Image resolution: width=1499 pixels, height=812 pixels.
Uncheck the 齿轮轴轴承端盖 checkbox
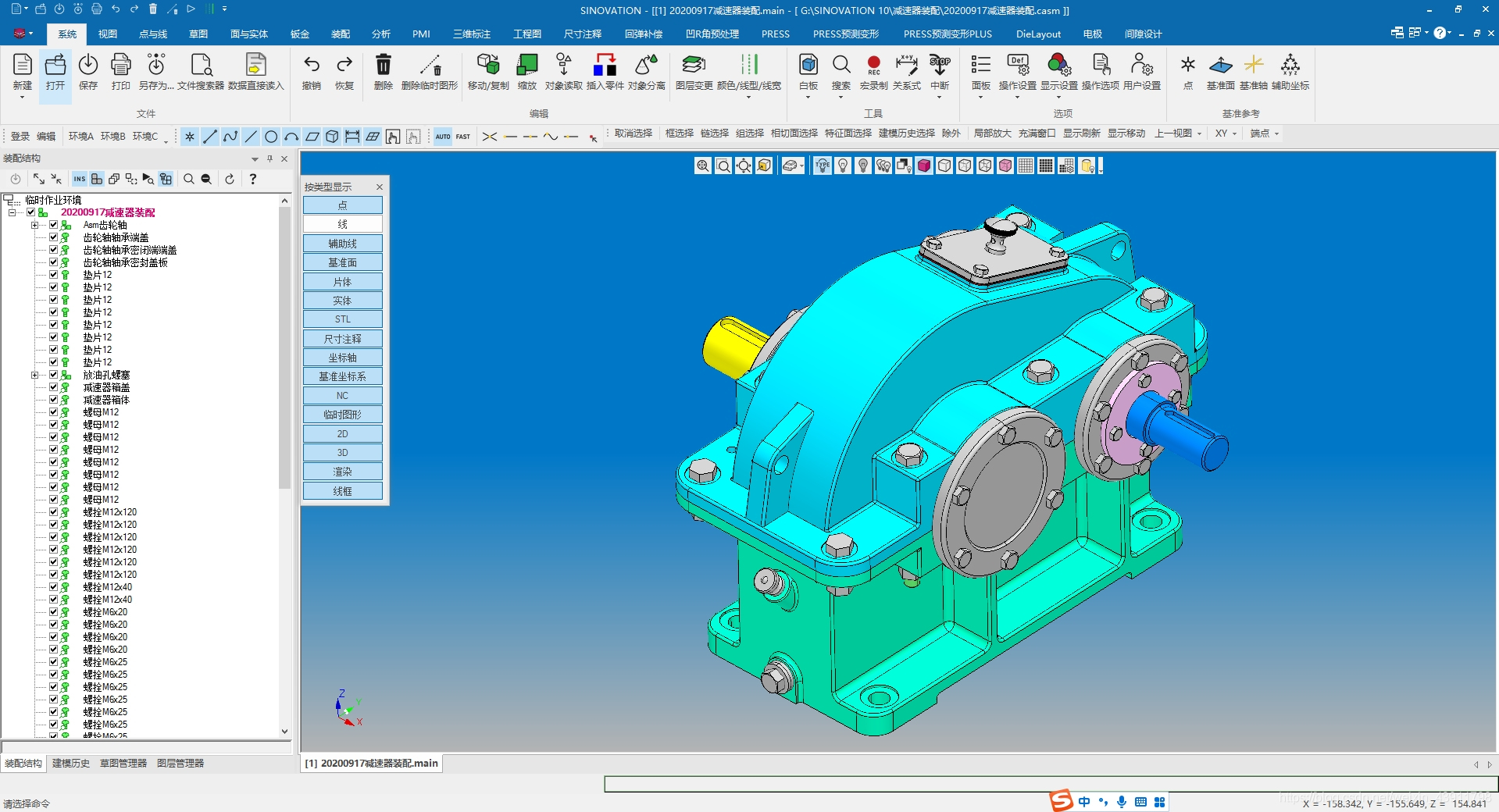(53, 237)
